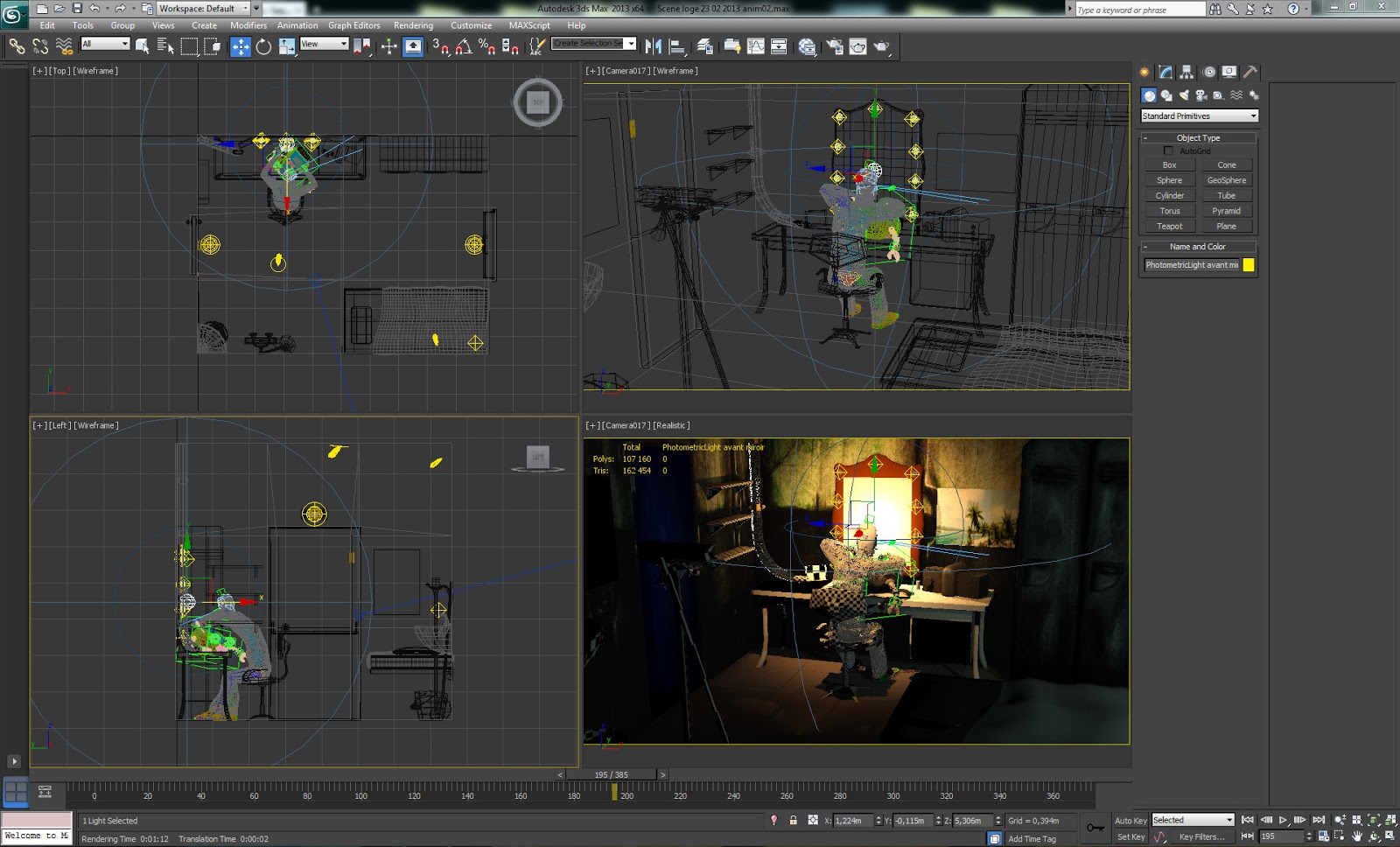Activate the Select and Rotate tool

click(x=264, y=45)
